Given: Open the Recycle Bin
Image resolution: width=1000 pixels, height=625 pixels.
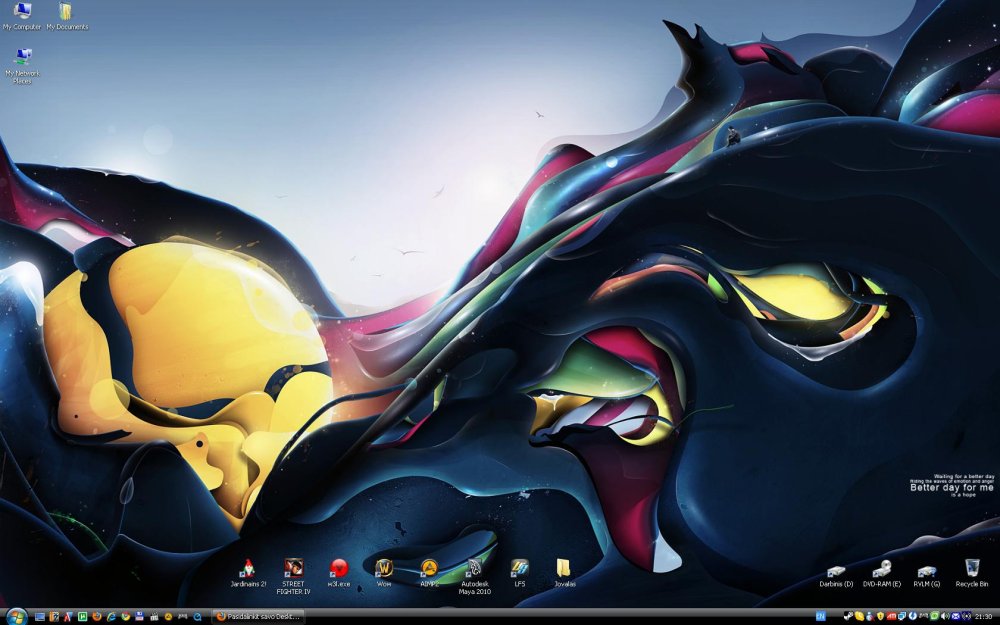Looking at the screenshot, I should pyautogui.click(x=971, y=569).
